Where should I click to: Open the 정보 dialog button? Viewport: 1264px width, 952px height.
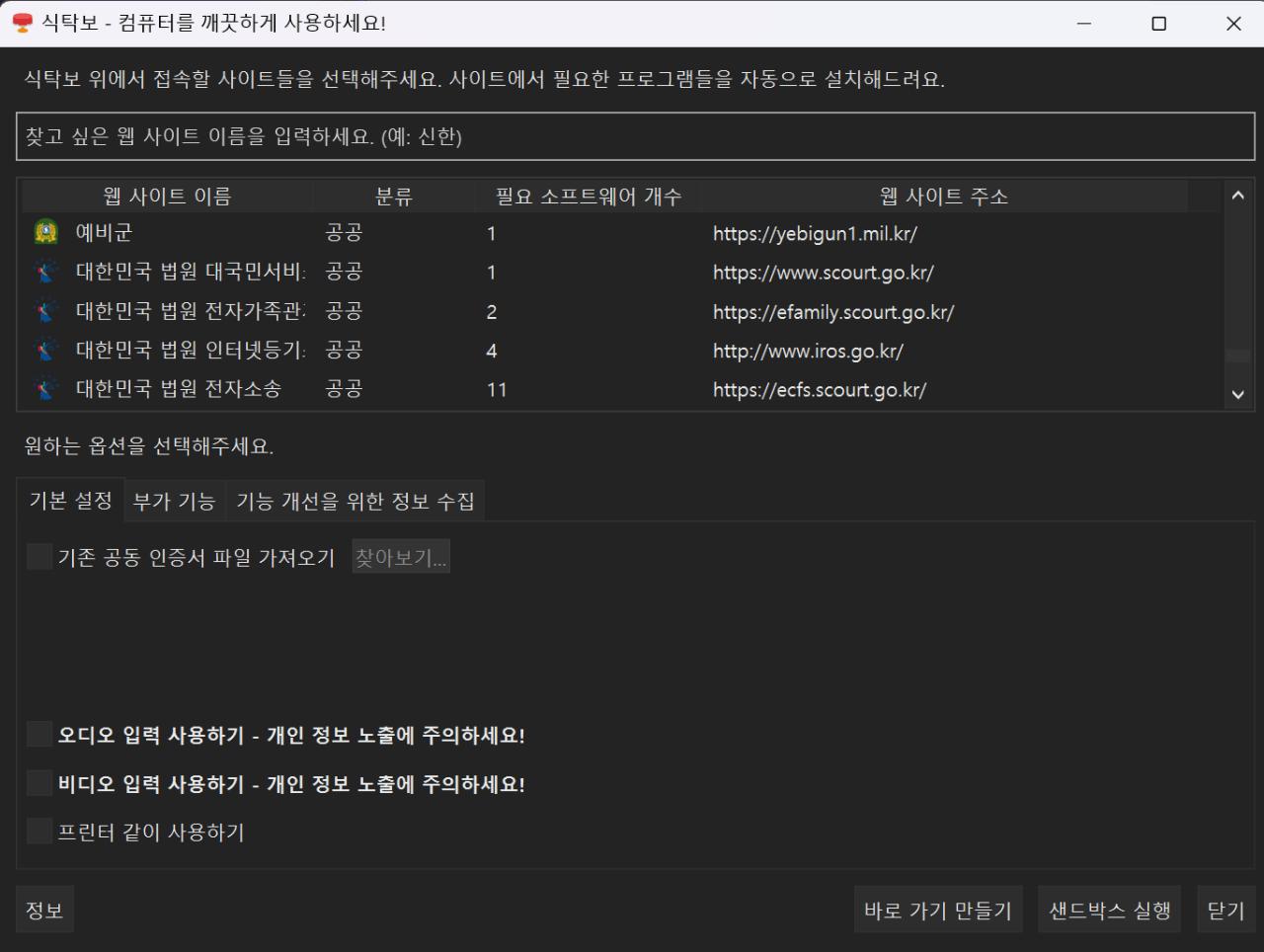pos(44,910)
